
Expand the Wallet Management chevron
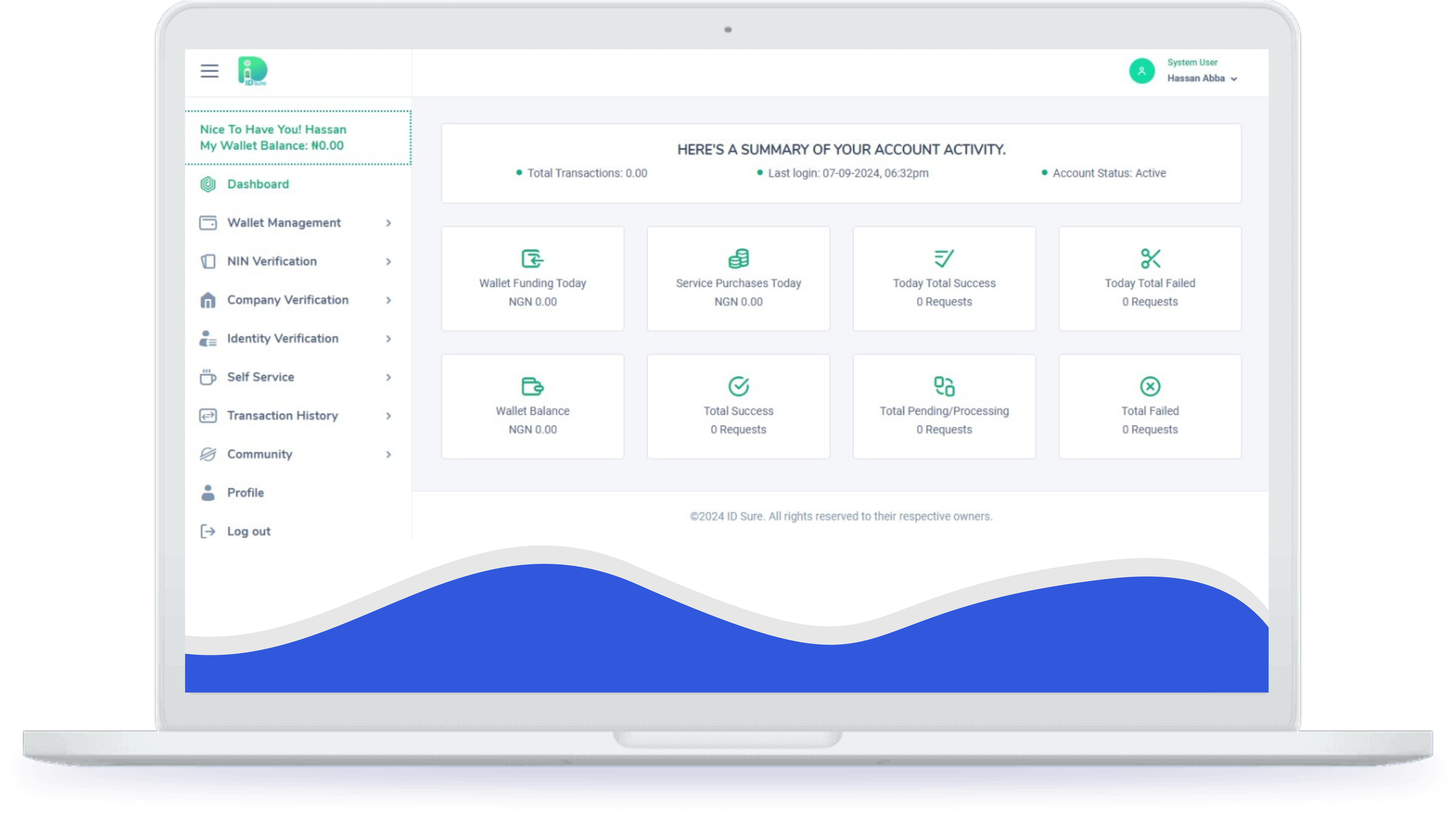click(388, 223)
